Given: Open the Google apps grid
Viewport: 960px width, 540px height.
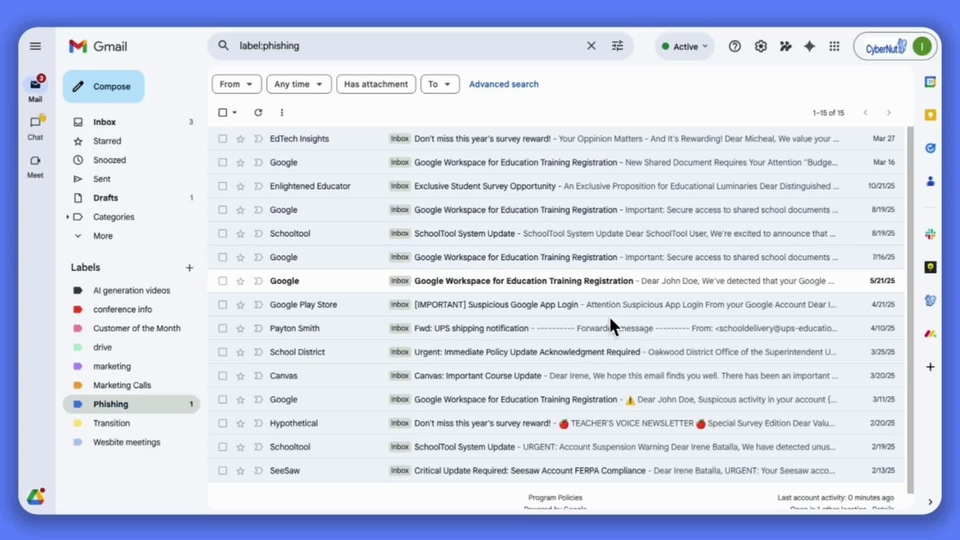Looking at the screenshot, I should pyautogui.click(x=834, y=47).
